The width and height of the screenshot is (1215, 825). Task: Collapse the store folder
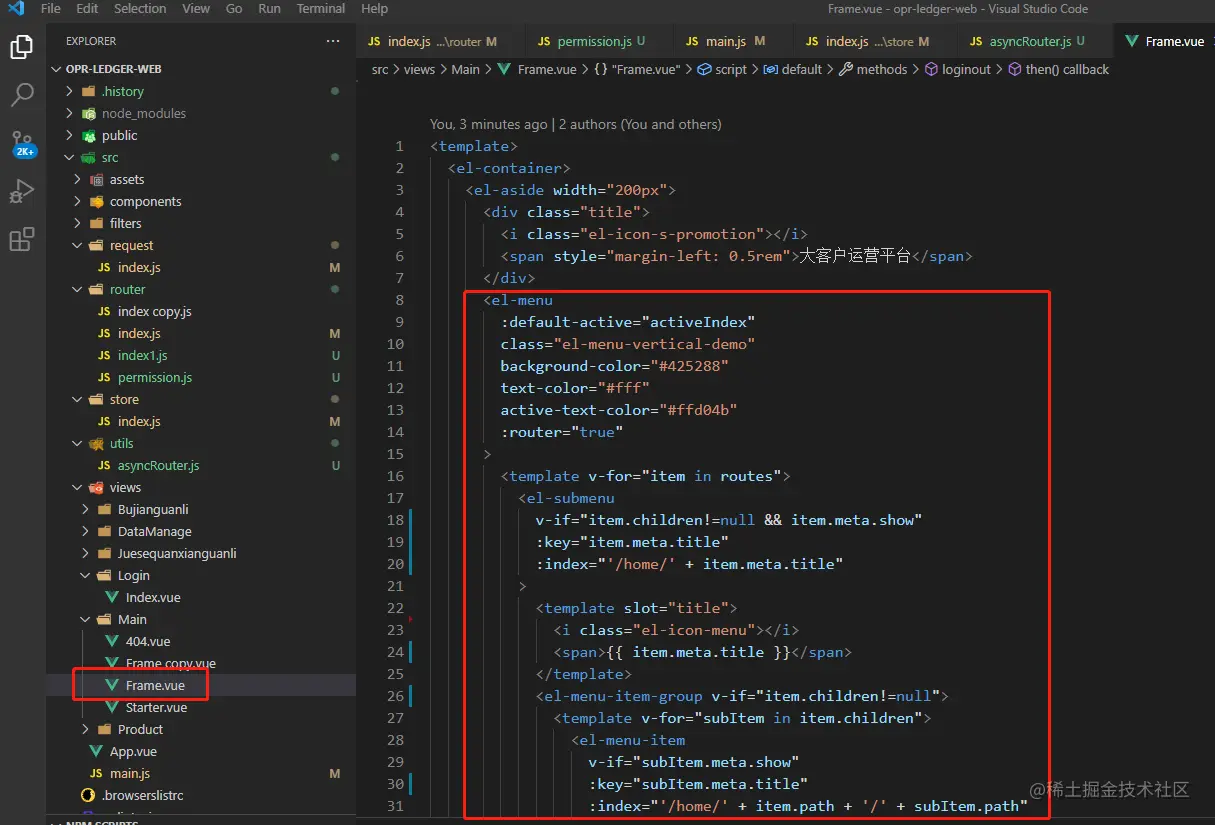(x=124, y=399)
